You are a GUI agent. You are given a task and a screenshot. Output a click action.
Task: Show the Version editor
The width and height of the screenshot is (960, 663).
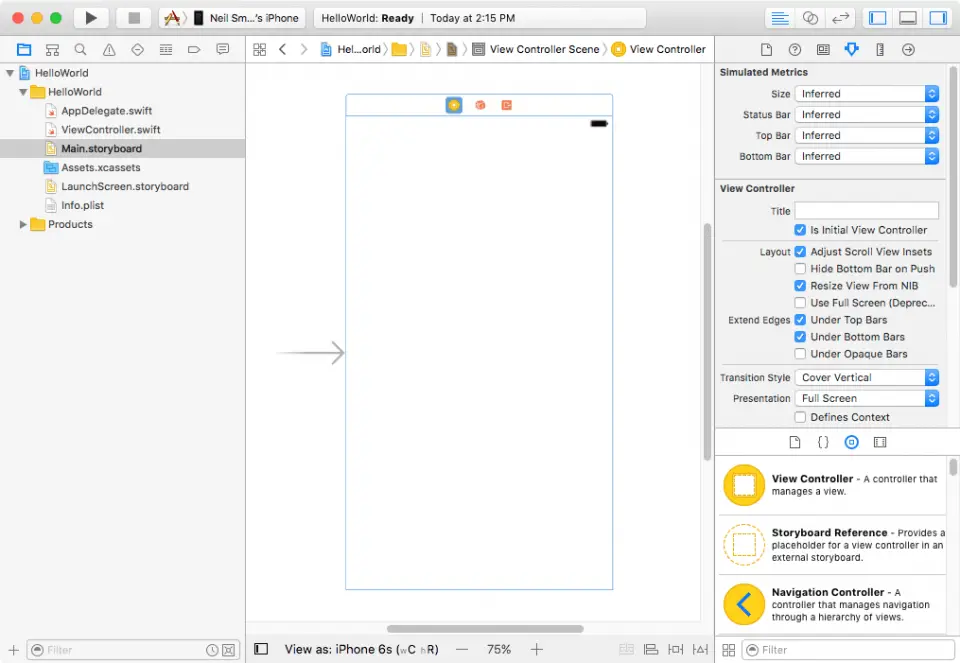[841, 18]
